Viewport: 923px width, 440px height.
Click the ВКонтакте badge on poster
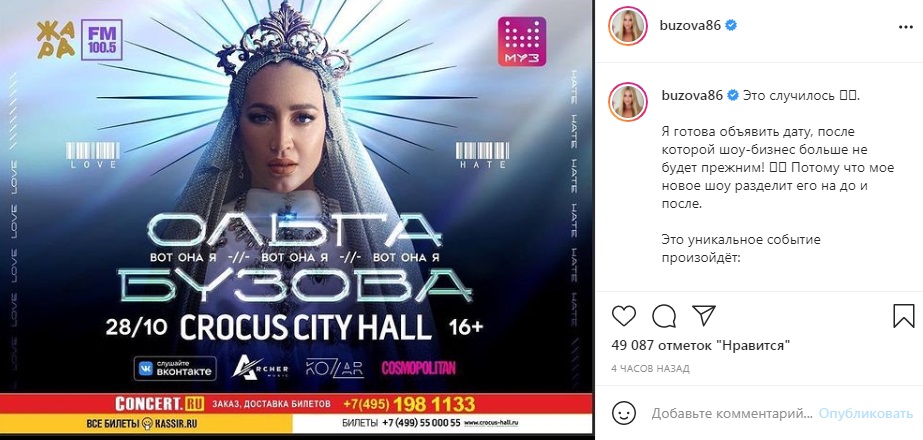[x=175, y=368]
